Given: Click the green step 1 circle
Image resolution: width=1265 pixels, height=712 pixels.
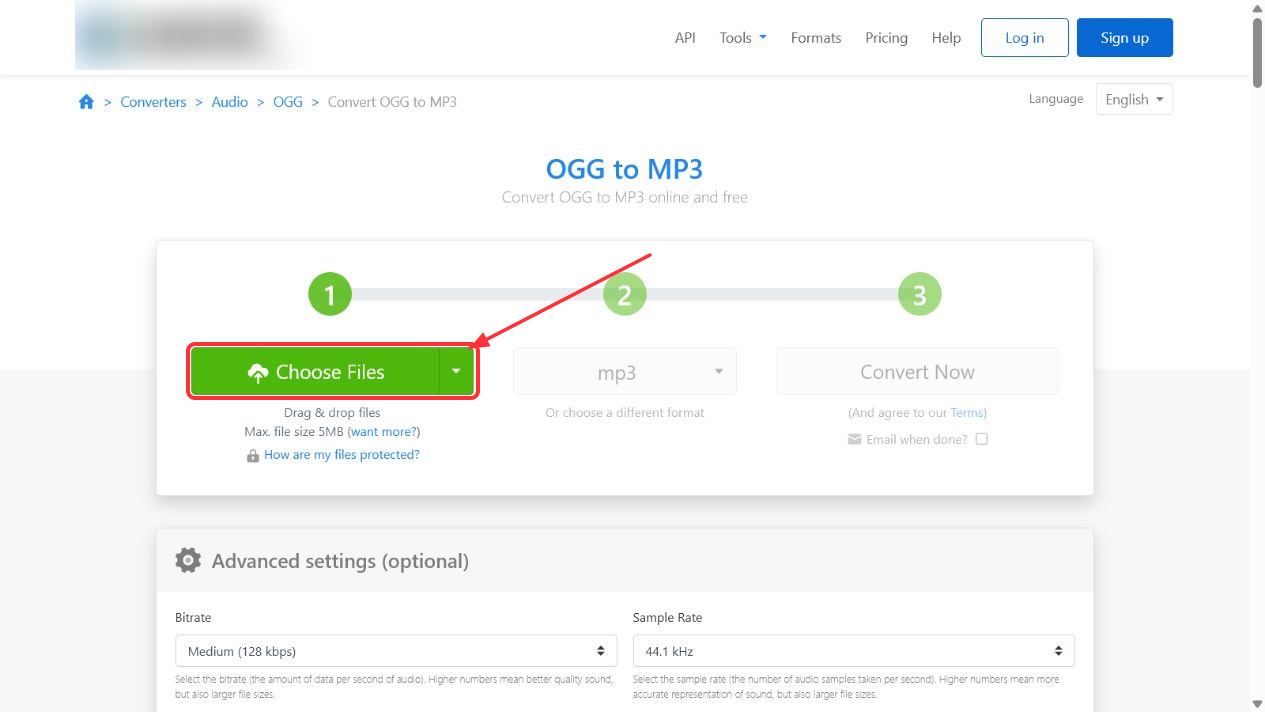Looking at the screenshot, I should pyautogui.click(x=330, y=294).
